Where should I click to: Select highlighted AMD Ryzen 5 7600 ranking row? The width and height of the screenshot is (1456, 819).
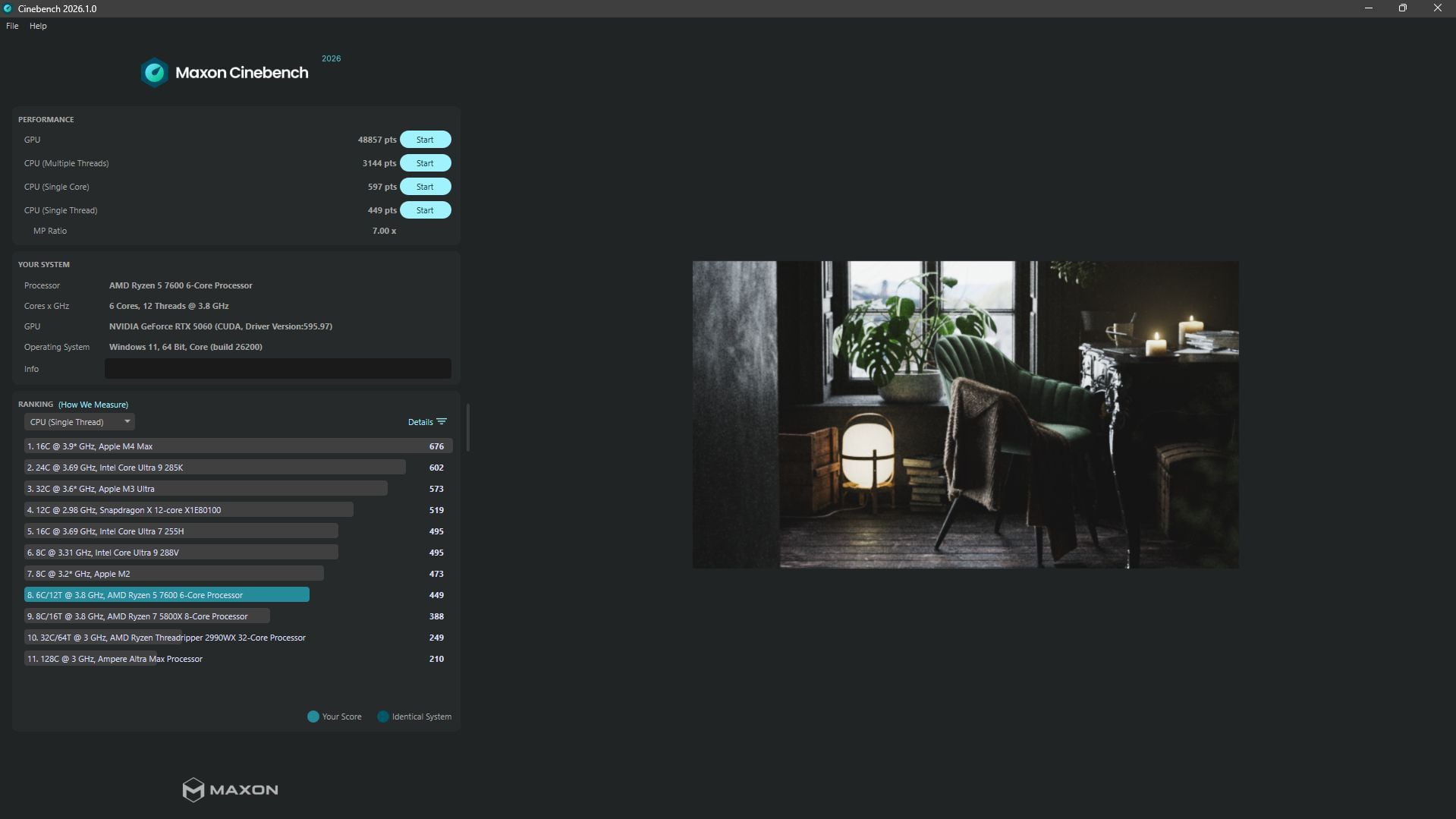pos(238,595)
